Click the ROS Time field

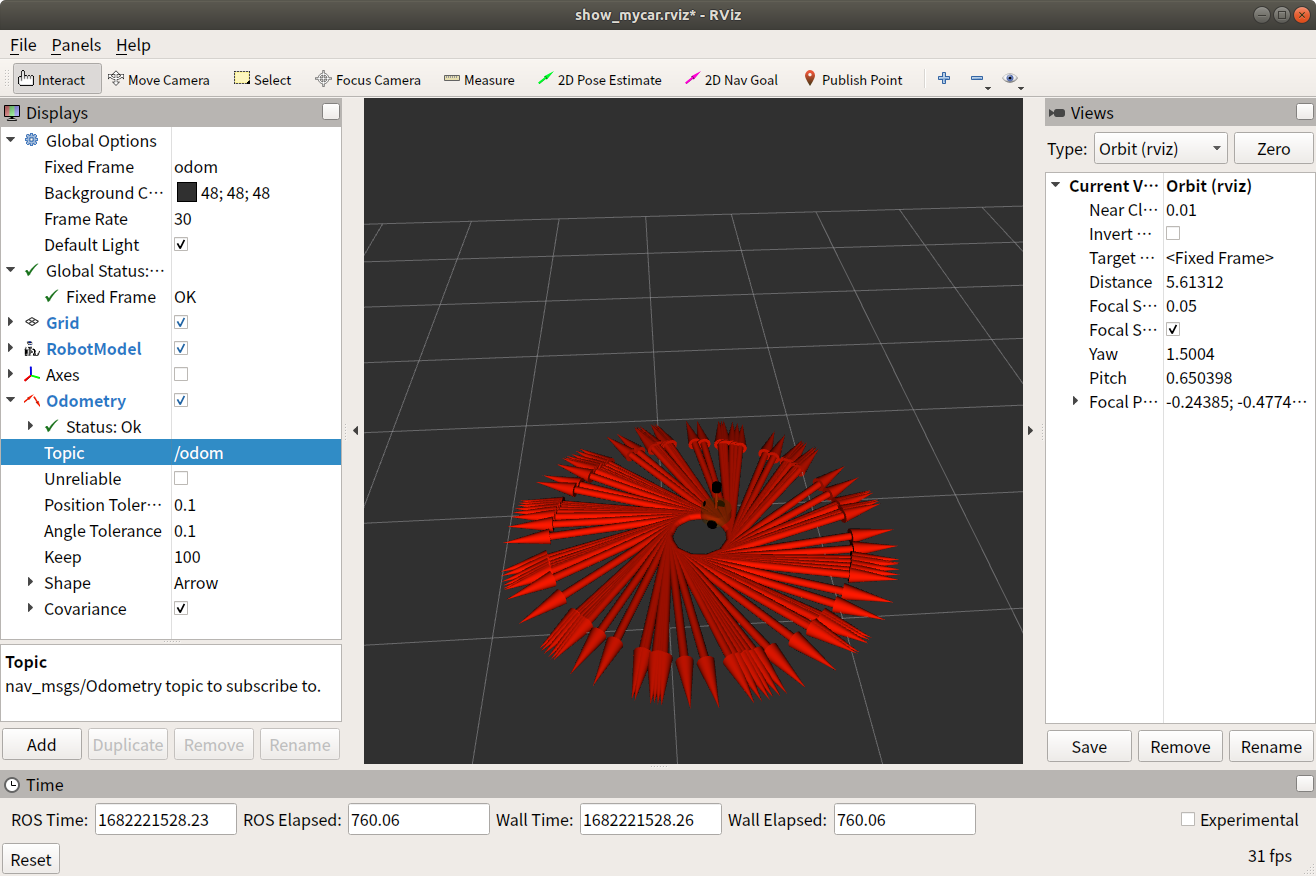[166, 820]
